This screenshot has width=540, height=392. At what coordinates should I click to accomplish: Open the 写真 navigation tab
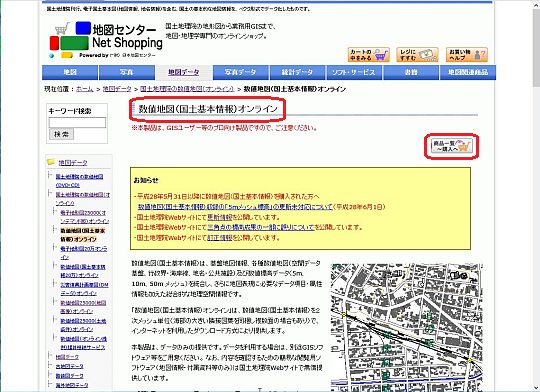[127, 72]
